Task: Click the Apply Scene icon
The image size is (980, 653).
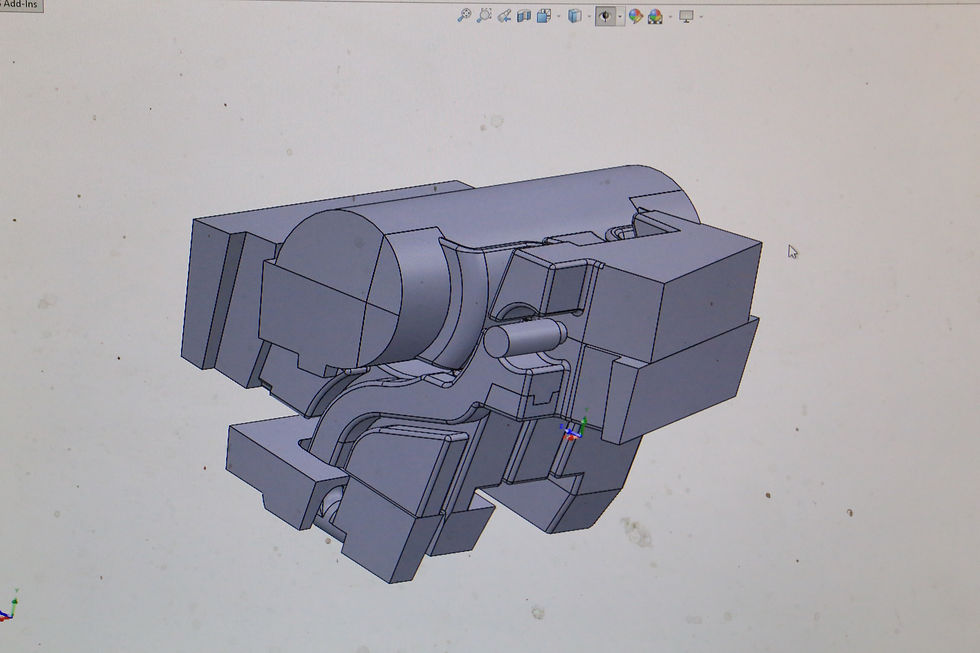Action: click(655, 16)
